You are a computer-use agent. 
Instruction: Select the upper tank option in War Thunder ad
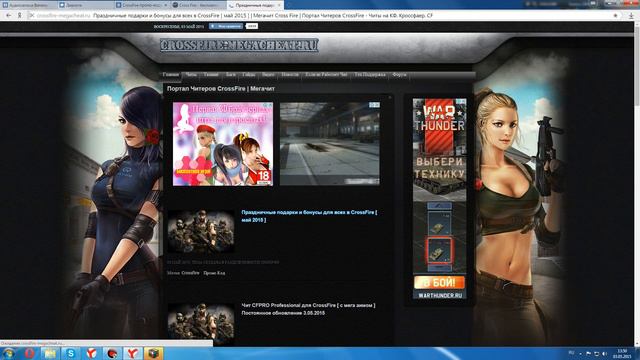click(x=439, y=223)
